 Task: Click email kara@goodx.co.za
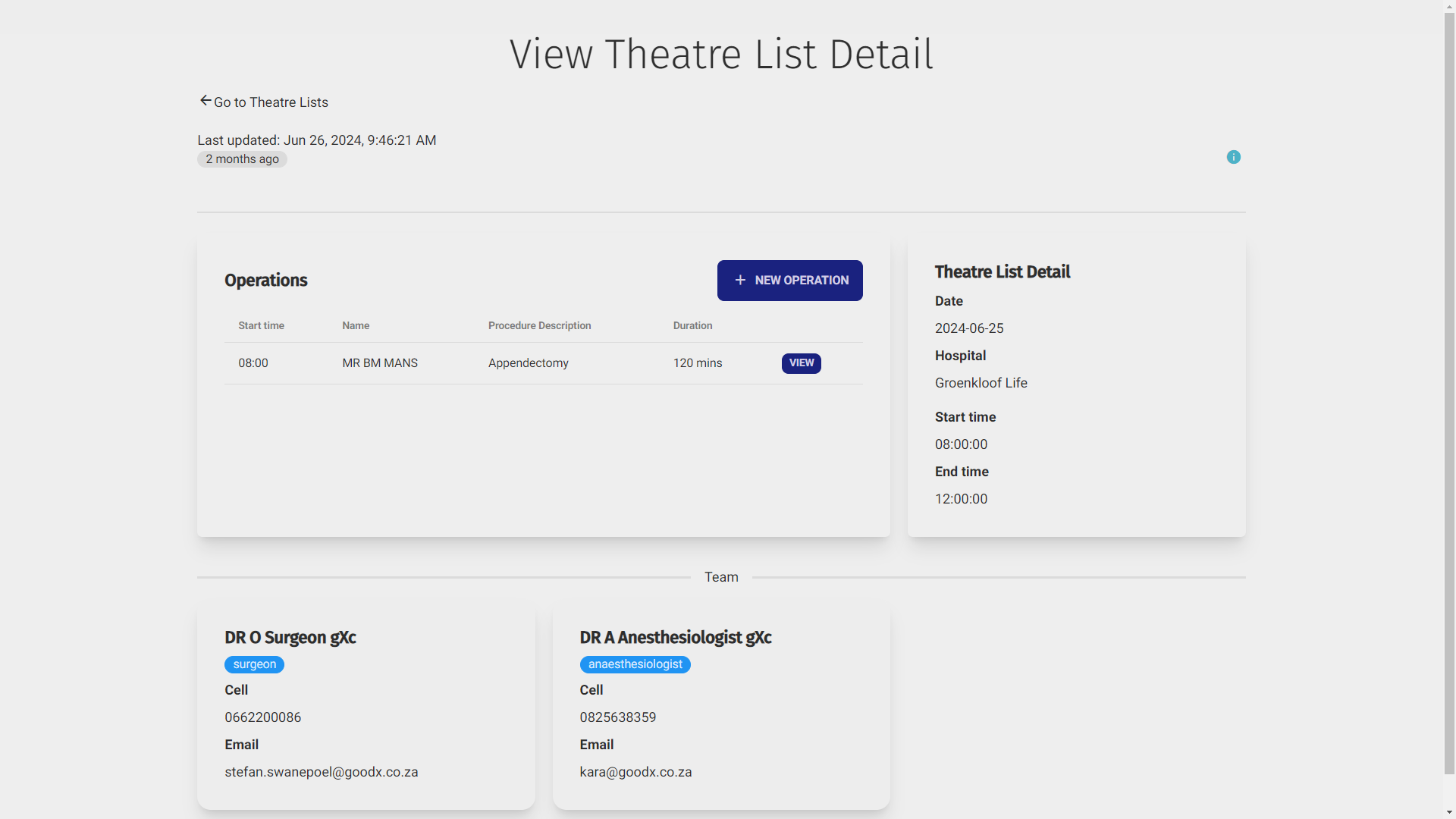point(635,772)
